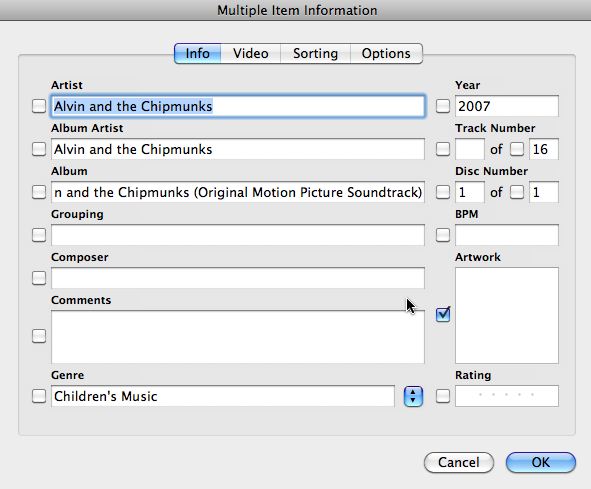The image size is (591, 489).
Task: Enable the disc count checkbox after 'of'
Action: (x=517, y=192)
